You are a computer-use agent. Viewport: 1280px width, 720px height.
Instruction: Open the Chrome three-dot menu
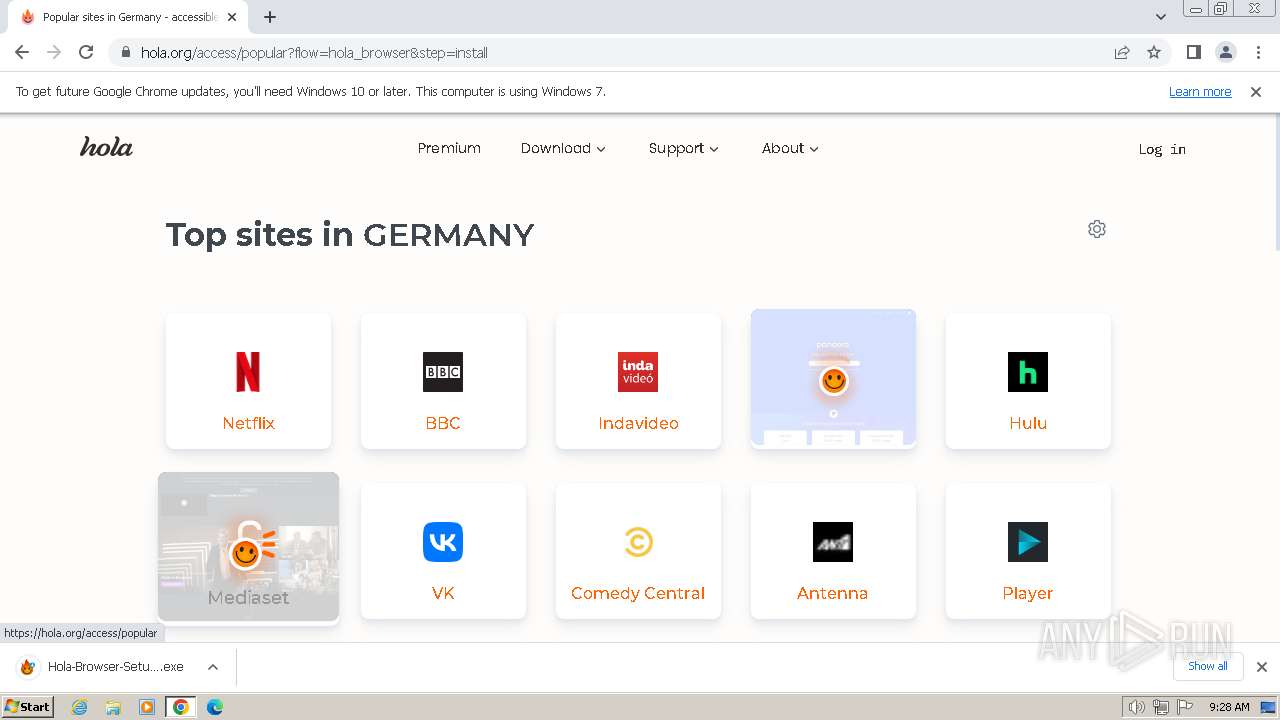(1259, 52)
